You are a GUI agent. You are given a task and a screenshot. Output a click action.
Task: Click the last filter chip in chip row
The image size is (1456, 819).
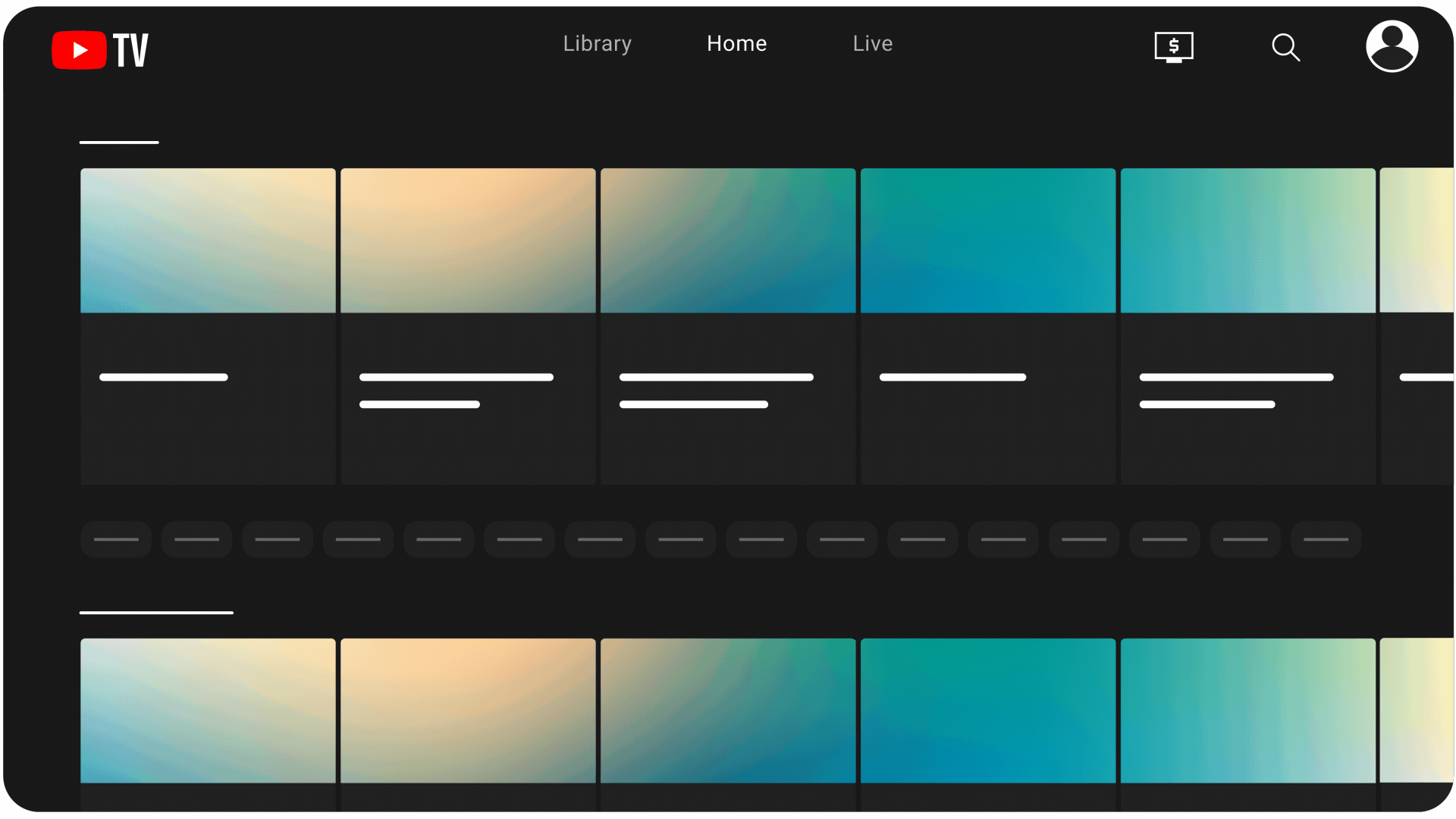pos(1326,539)
